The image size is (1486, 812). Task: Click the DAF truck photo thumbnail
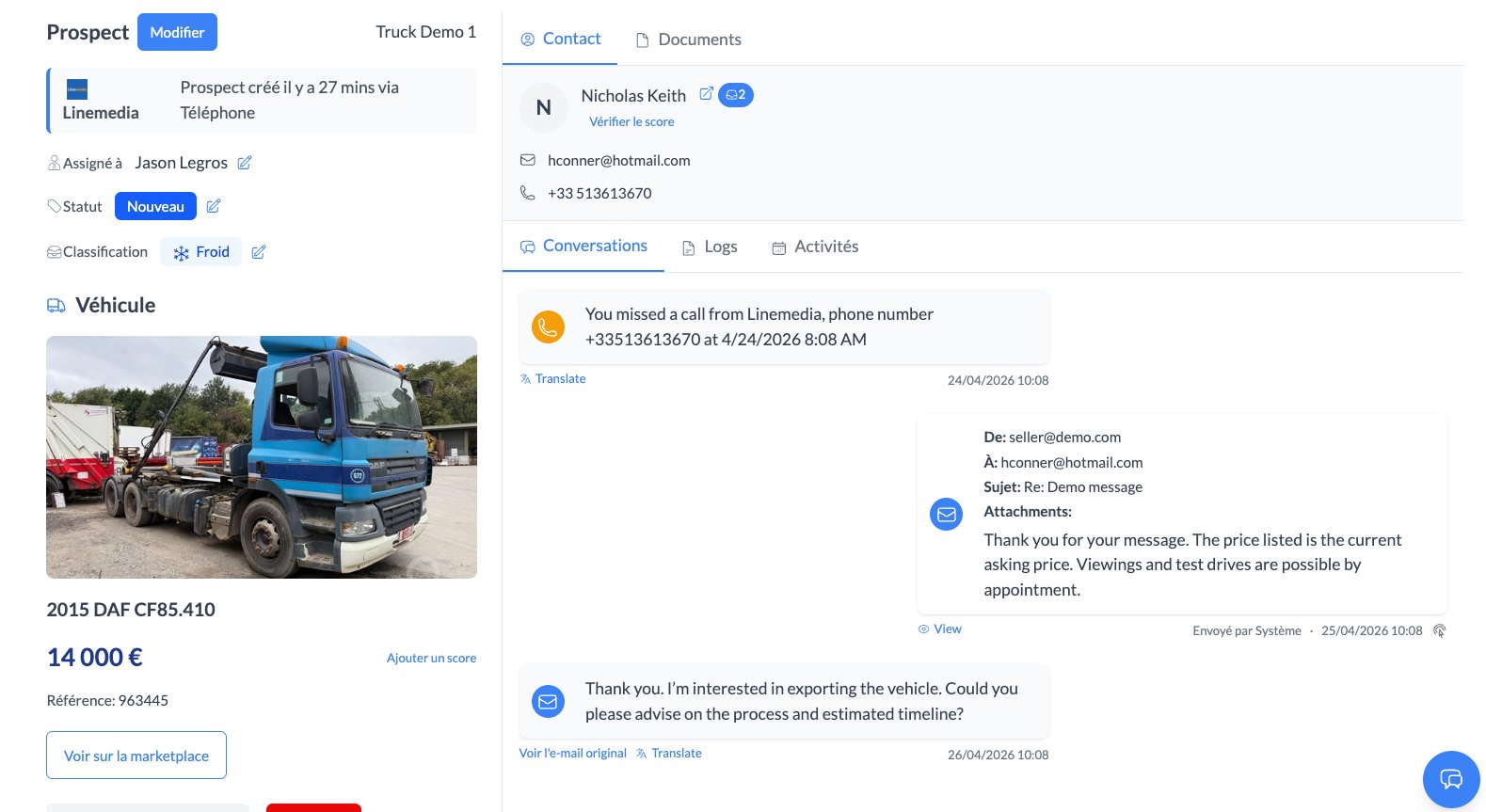(262, 457)
